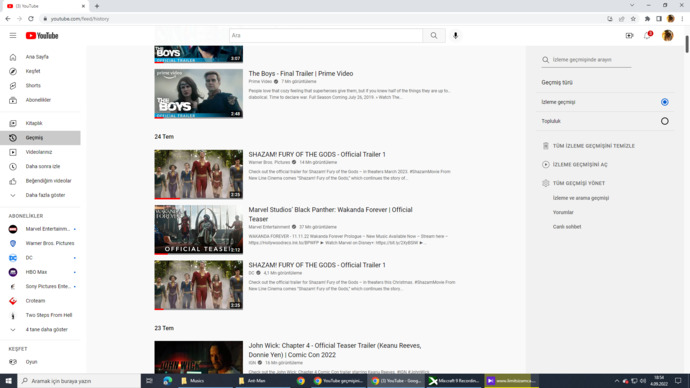
Task: Open John Wick Chapter 4 trailer title
Action: (x=335, y=350)
